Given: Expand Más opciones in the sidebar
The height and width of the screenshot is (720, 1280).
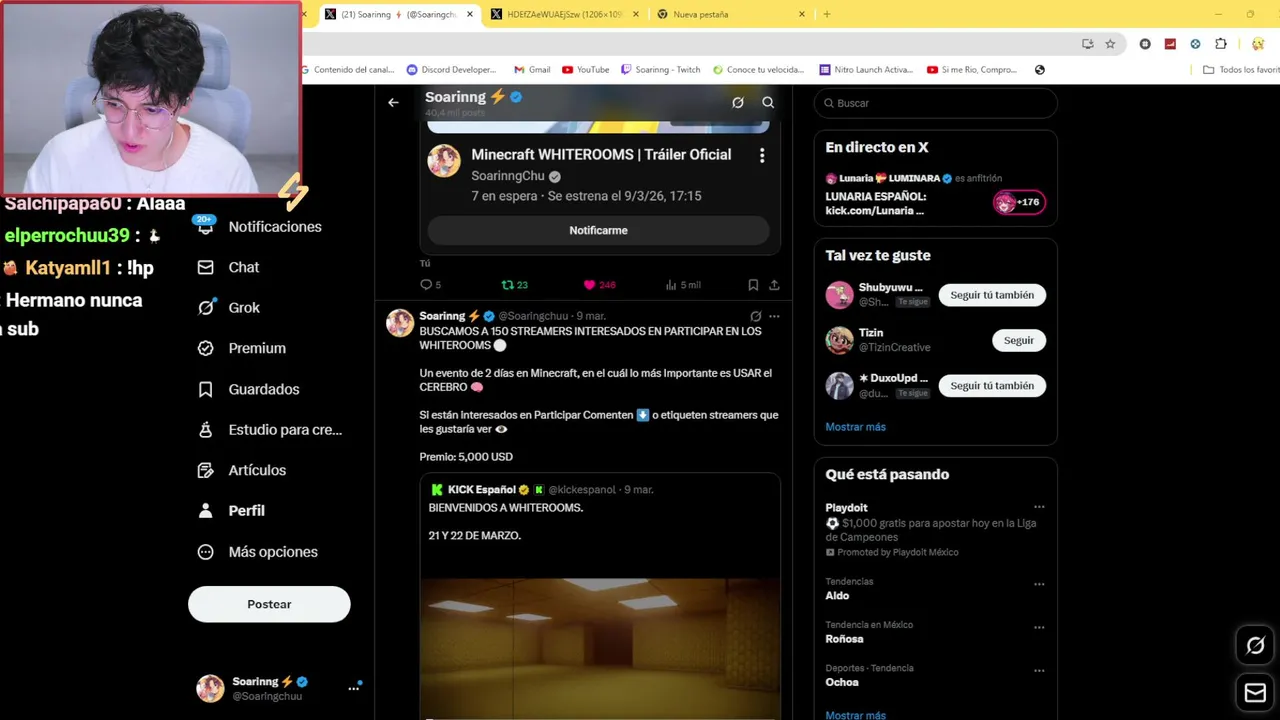Looking at the screenshot, I should click(x=258, y=552).
